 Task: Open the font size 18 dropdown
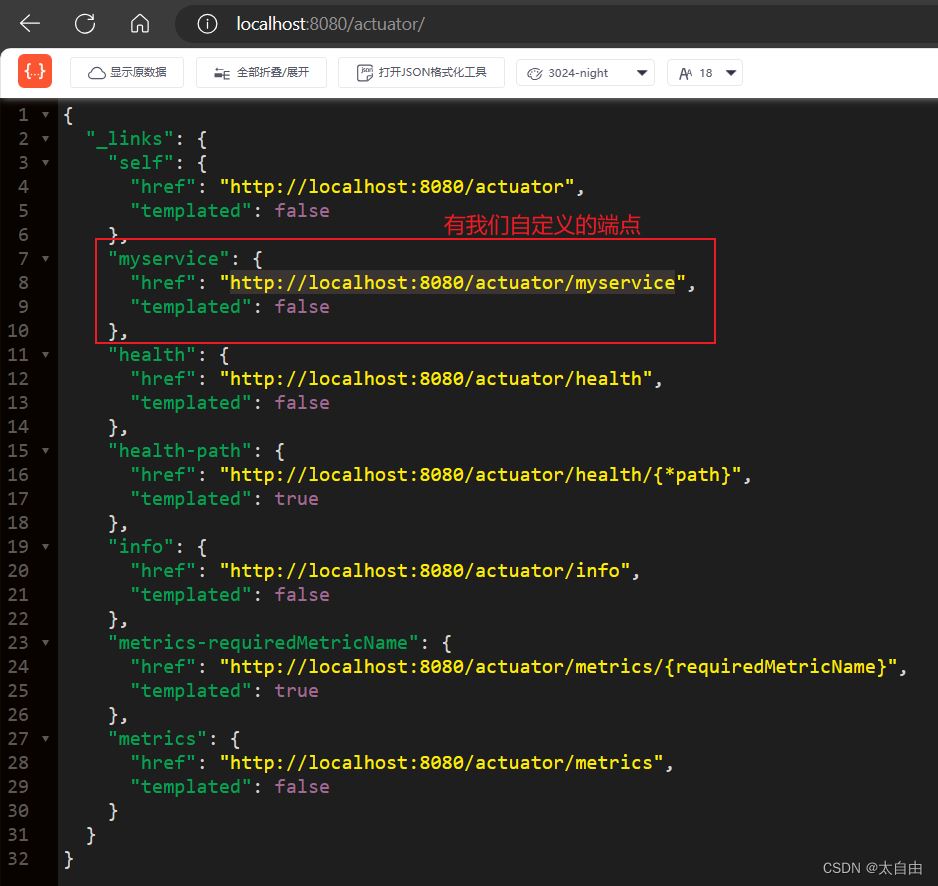[x=705, y=73]
